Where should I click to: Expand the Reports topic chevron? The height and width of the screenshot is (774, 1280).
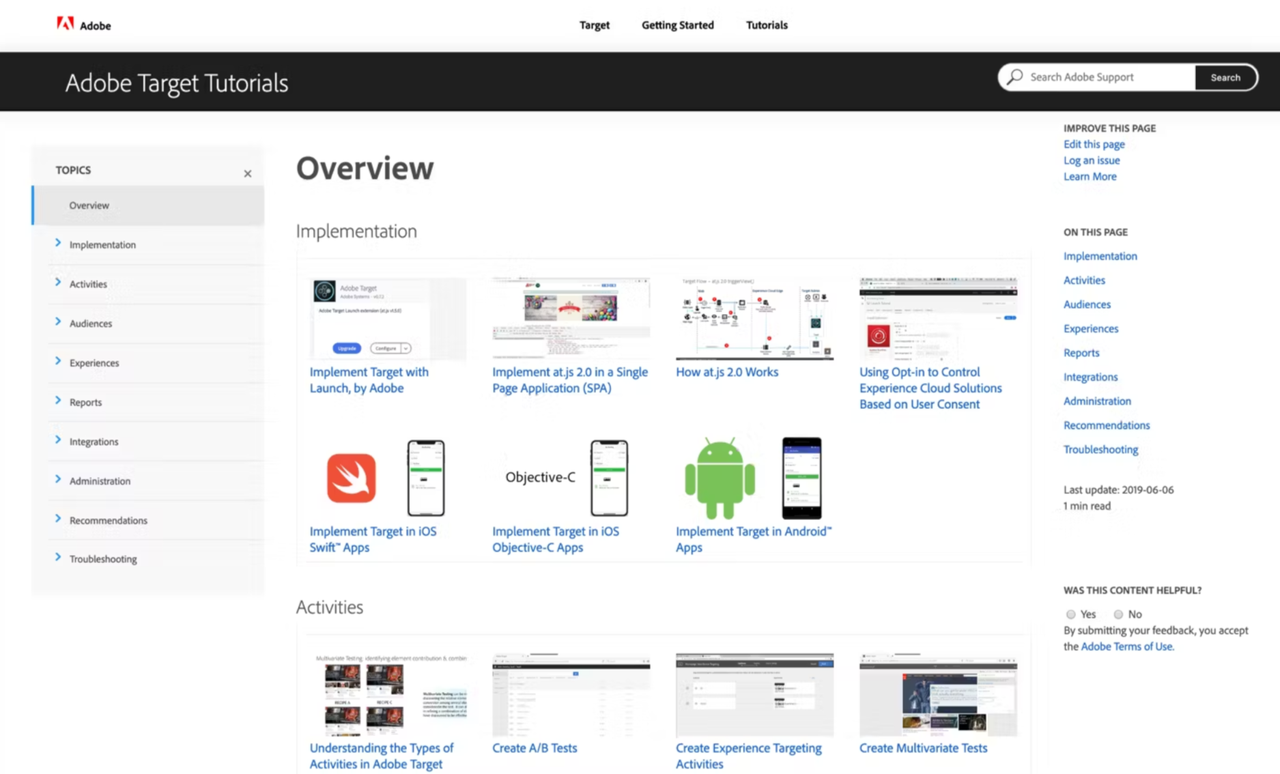pos(58,401)
